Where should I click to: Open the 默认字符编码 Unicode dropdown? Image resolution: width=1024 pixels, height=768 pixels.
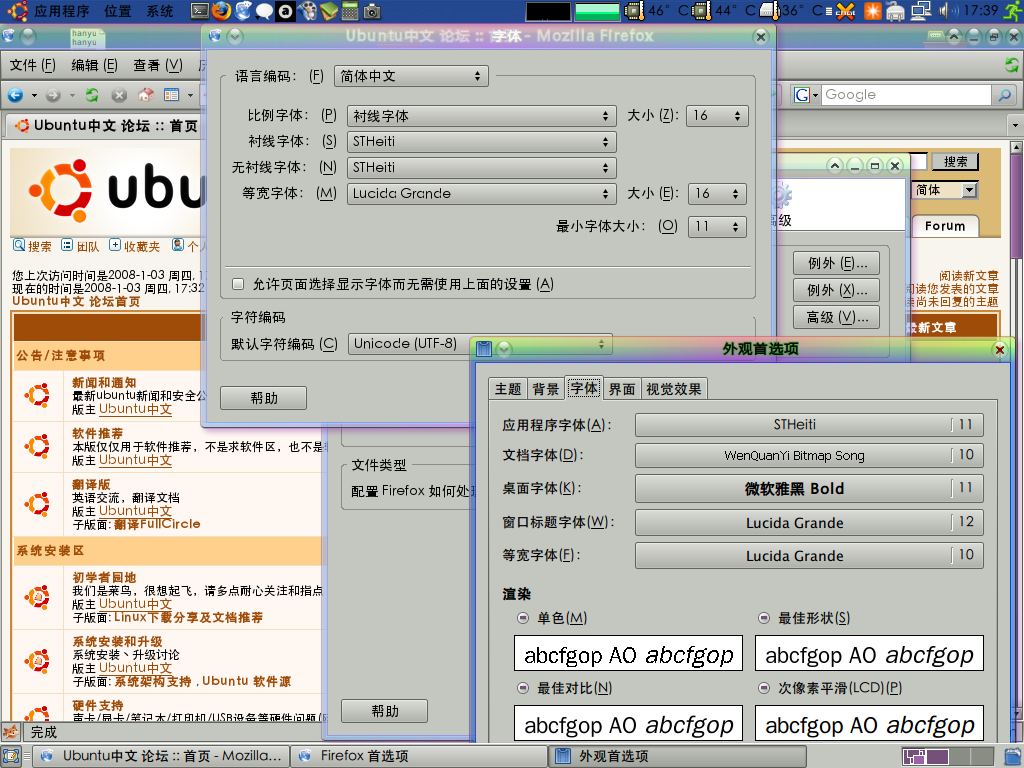pyautogui.click(x=480, y=344)
